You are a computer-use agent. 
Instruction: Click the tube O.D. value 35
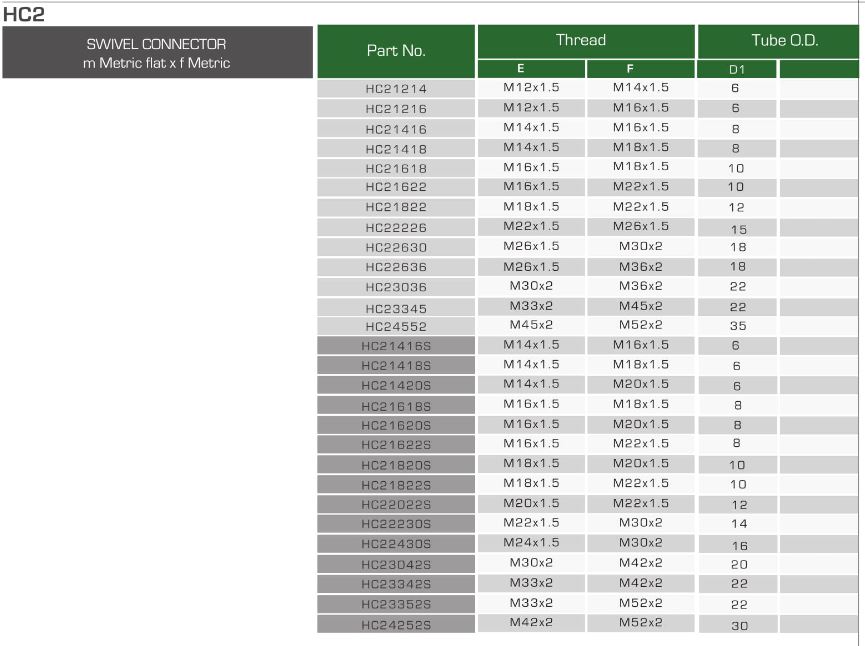click(x=736, y=326)
